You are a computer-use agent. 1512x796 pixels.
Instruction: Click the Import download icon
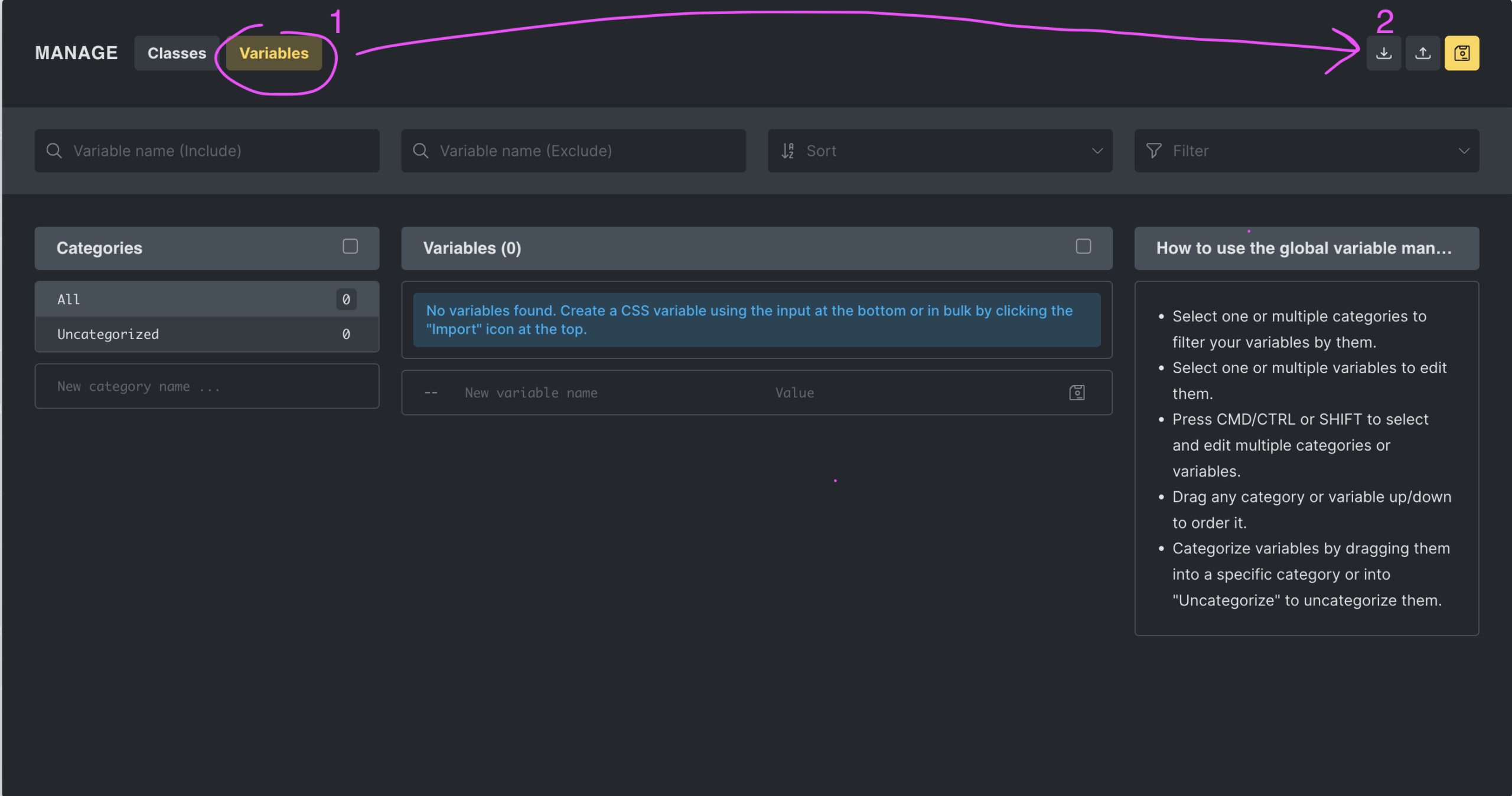pos(1383,53)
